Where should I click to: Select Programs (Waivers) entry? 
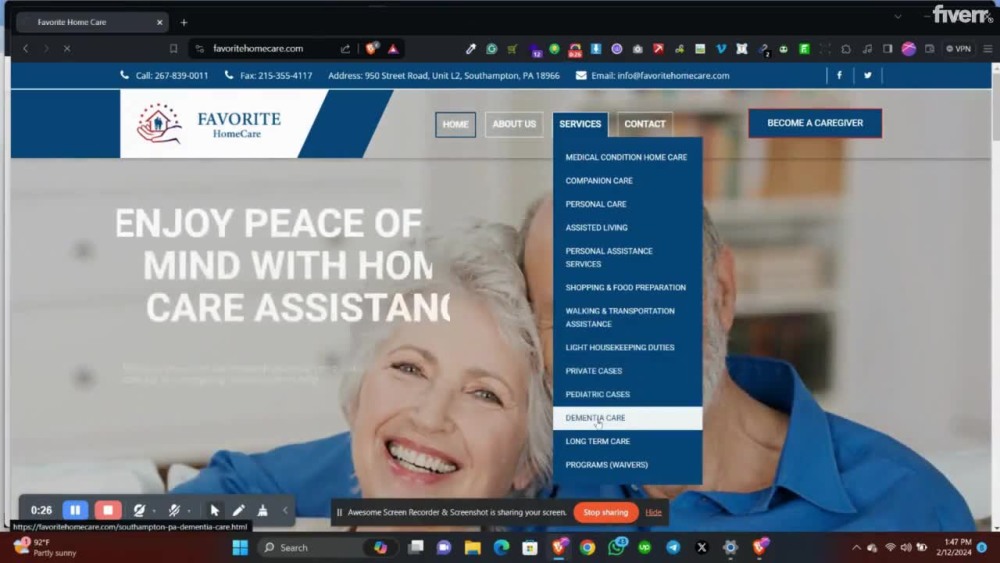click(x=607, y=465)
